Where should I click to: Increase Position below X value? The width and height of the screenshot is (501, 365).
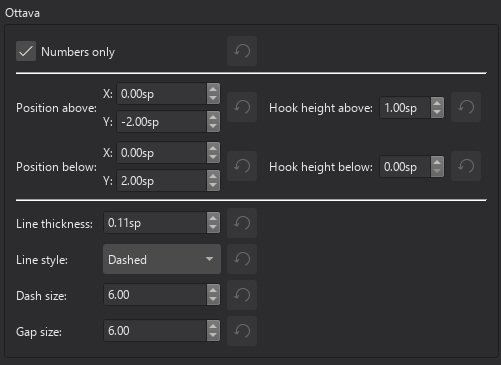213,148
